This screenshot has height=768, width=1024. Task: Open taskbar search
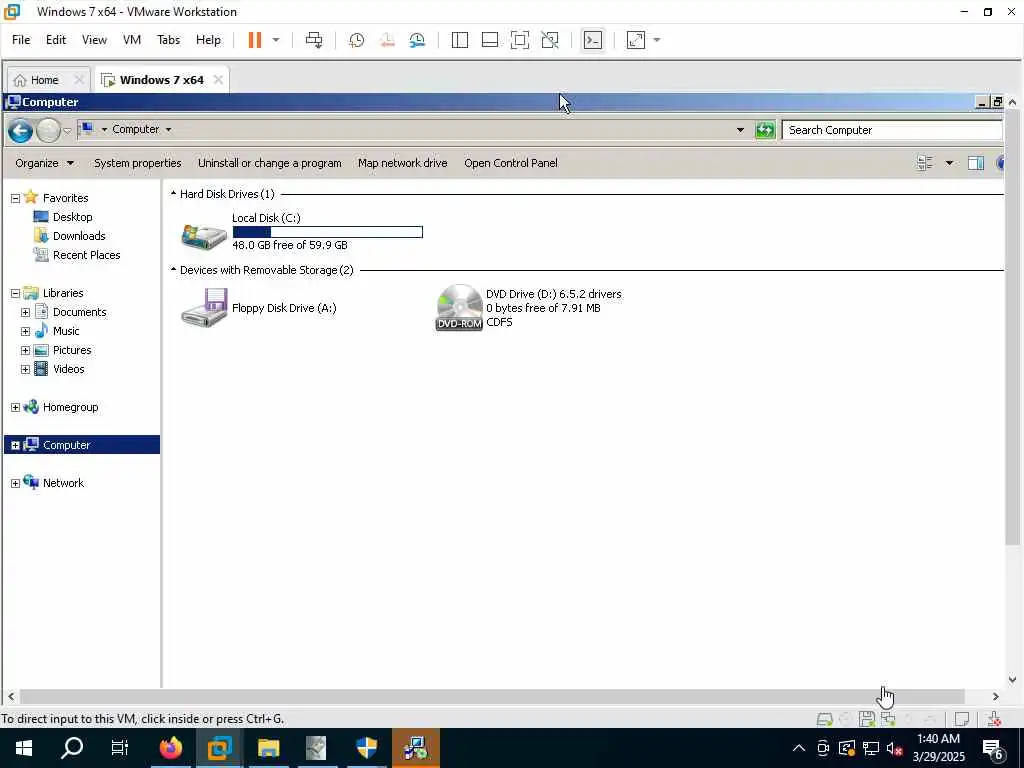pos(72,748)
